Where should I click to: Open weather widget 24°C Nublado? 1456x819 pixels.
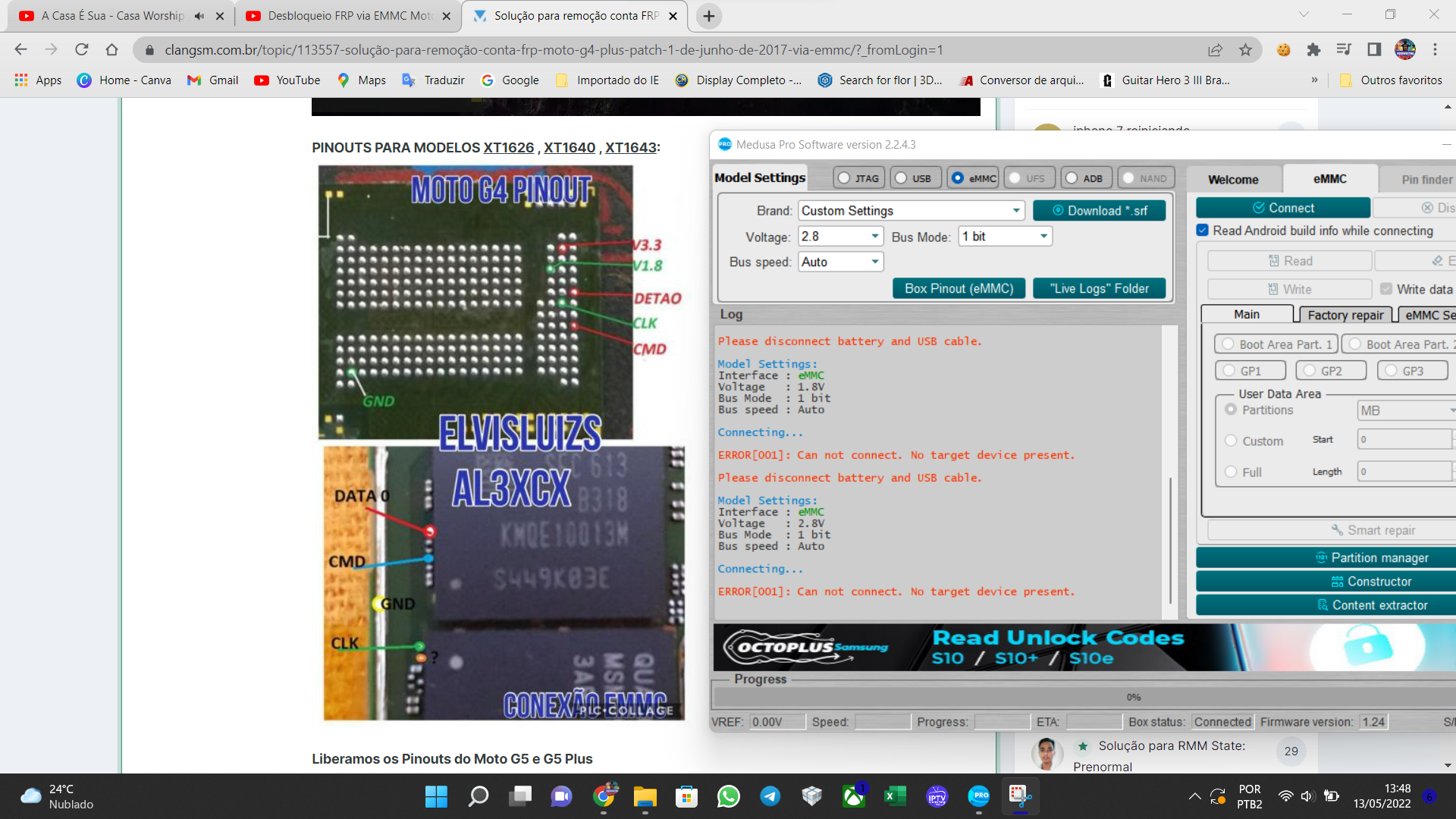tap(57, 796)
